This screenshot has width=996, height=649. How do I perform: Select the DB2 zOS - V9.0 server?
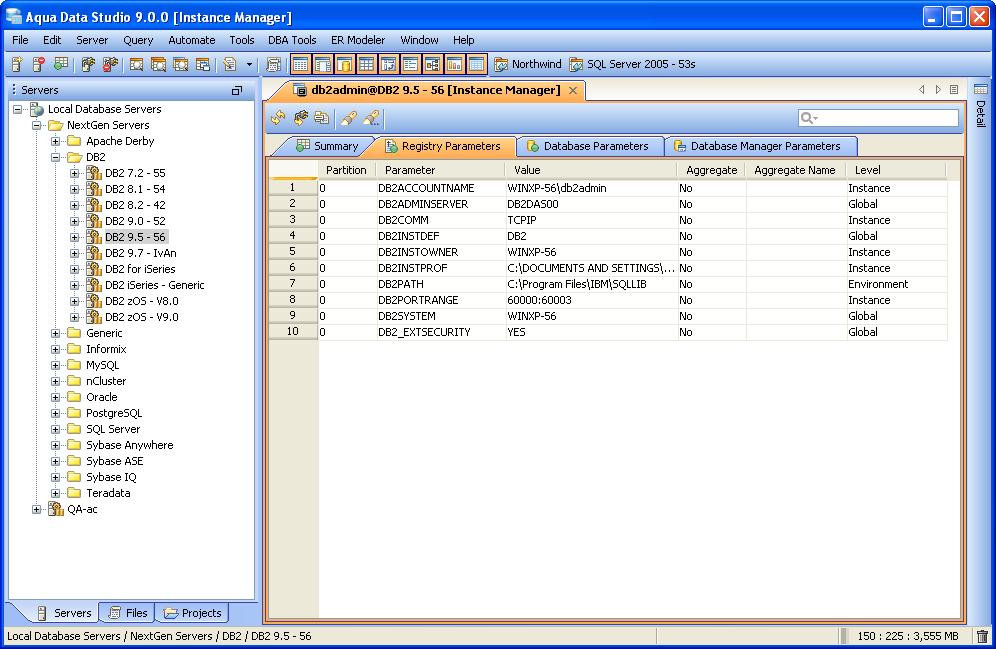pos(142,317)
